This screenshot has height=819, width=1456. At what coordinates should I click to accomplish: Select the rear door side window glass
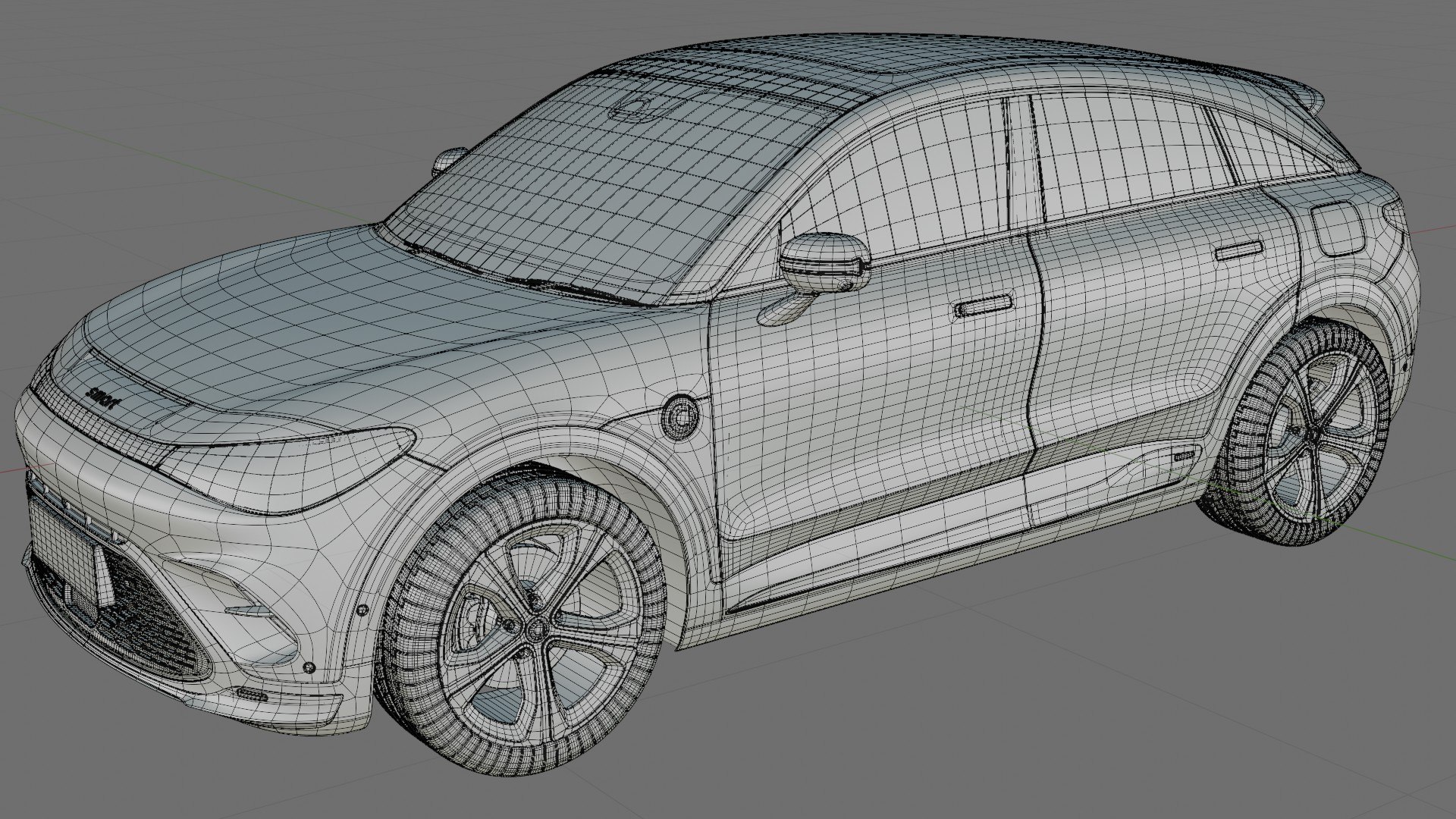coord(1130,155)
